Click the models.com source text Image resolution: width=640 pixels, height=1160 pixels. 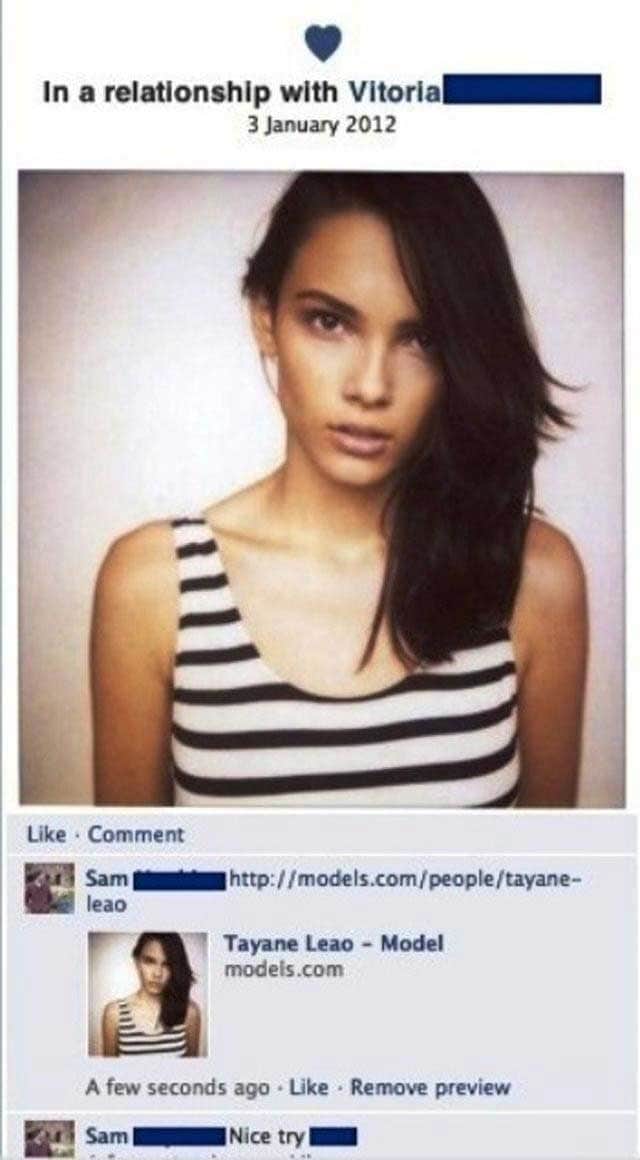point(283,969)
